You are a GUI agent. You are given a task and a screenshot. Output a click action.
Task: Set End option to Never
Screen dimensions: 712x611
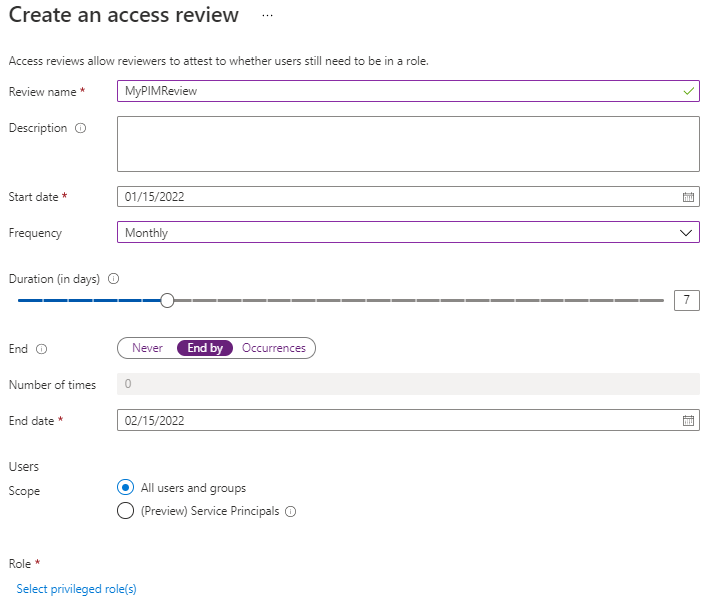point(147,348)
